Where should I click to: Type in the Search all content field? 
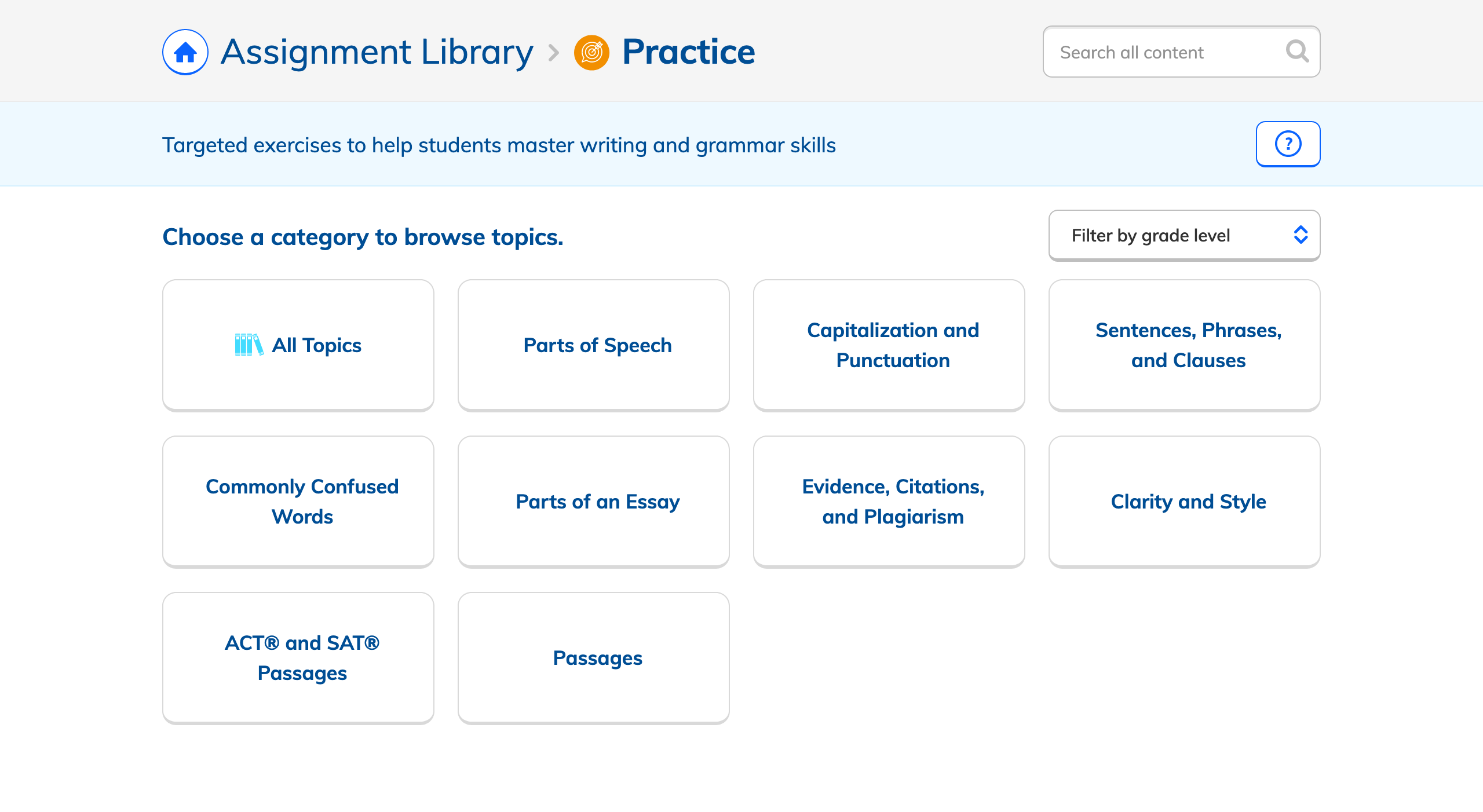(1164, 52)
